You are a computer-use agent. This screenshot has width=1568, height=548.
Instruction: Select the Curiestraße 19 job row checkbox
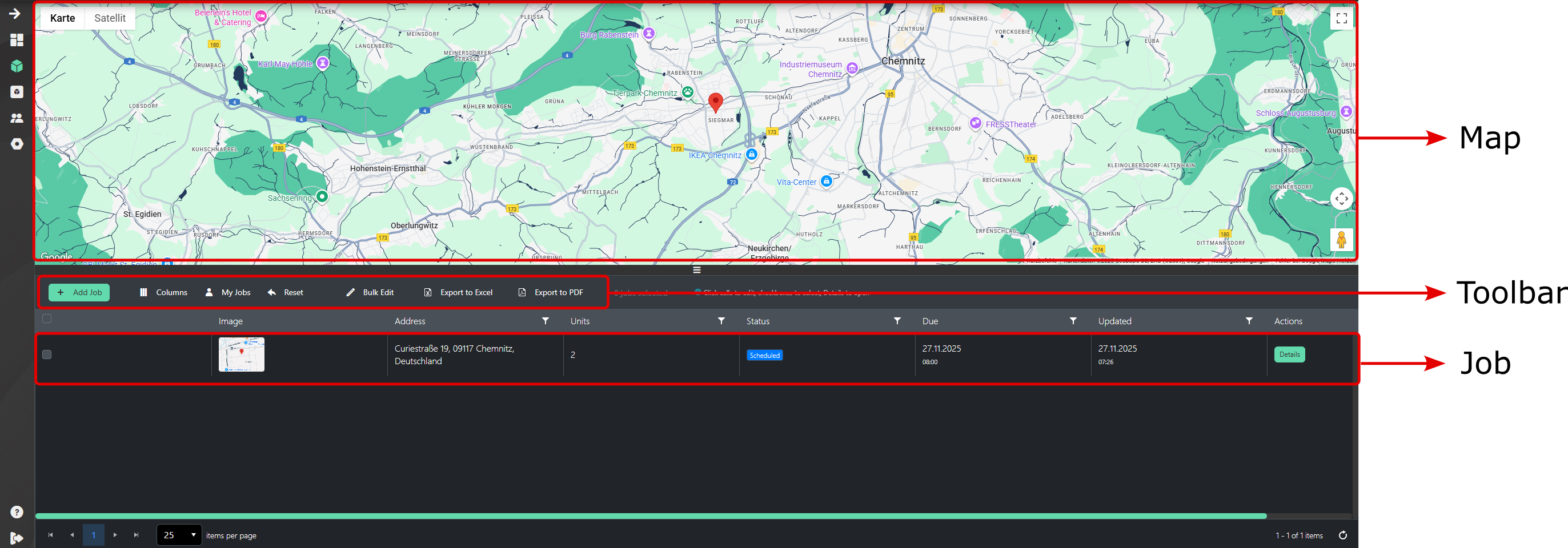tap(47, 354)
